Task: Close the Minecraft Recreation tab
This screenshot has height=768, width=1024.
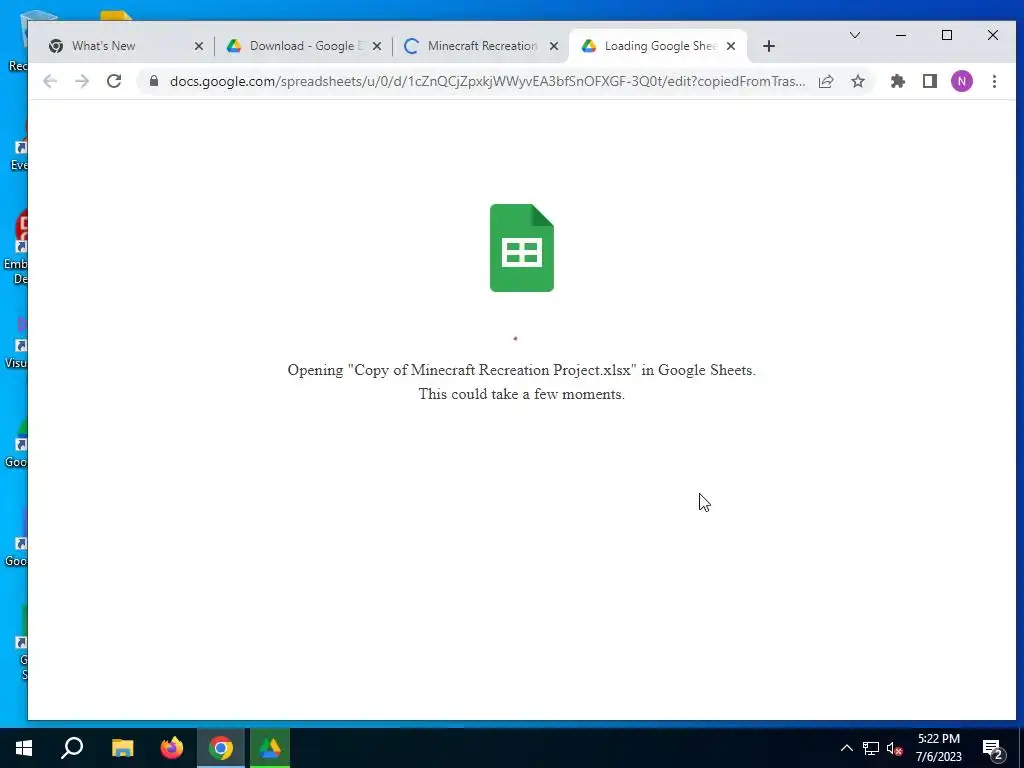Action: [x=554, y=46]
